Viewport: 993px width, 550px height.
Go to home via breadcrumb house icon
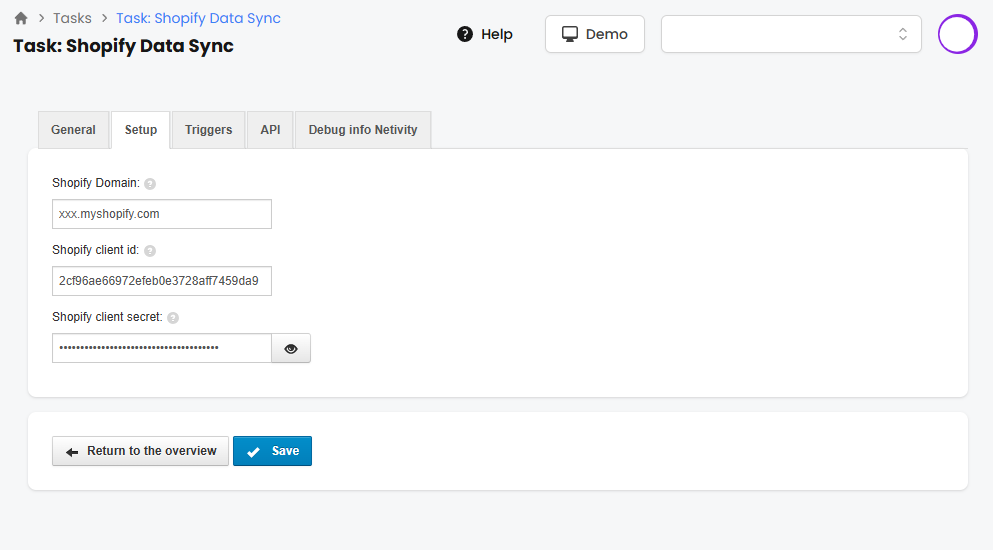pos(21,18)
